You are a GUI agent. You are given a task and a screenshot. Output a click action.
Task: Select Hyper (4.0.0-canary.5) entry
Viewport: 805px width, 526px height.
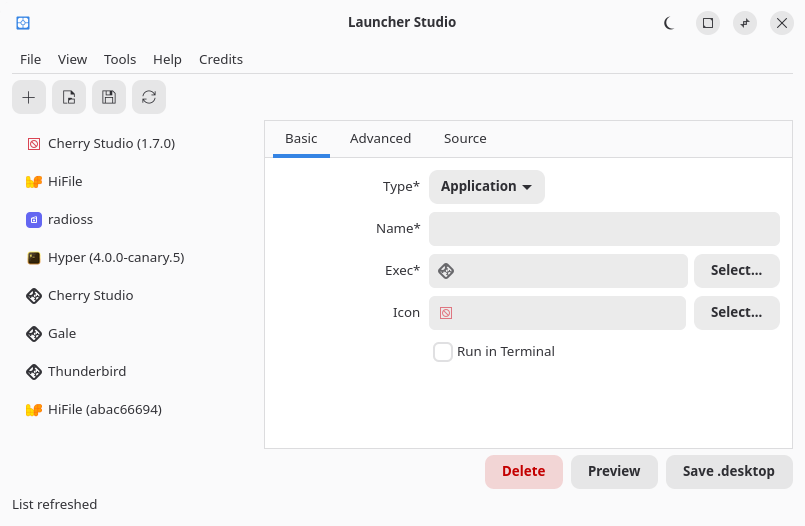tap(133, 258)
